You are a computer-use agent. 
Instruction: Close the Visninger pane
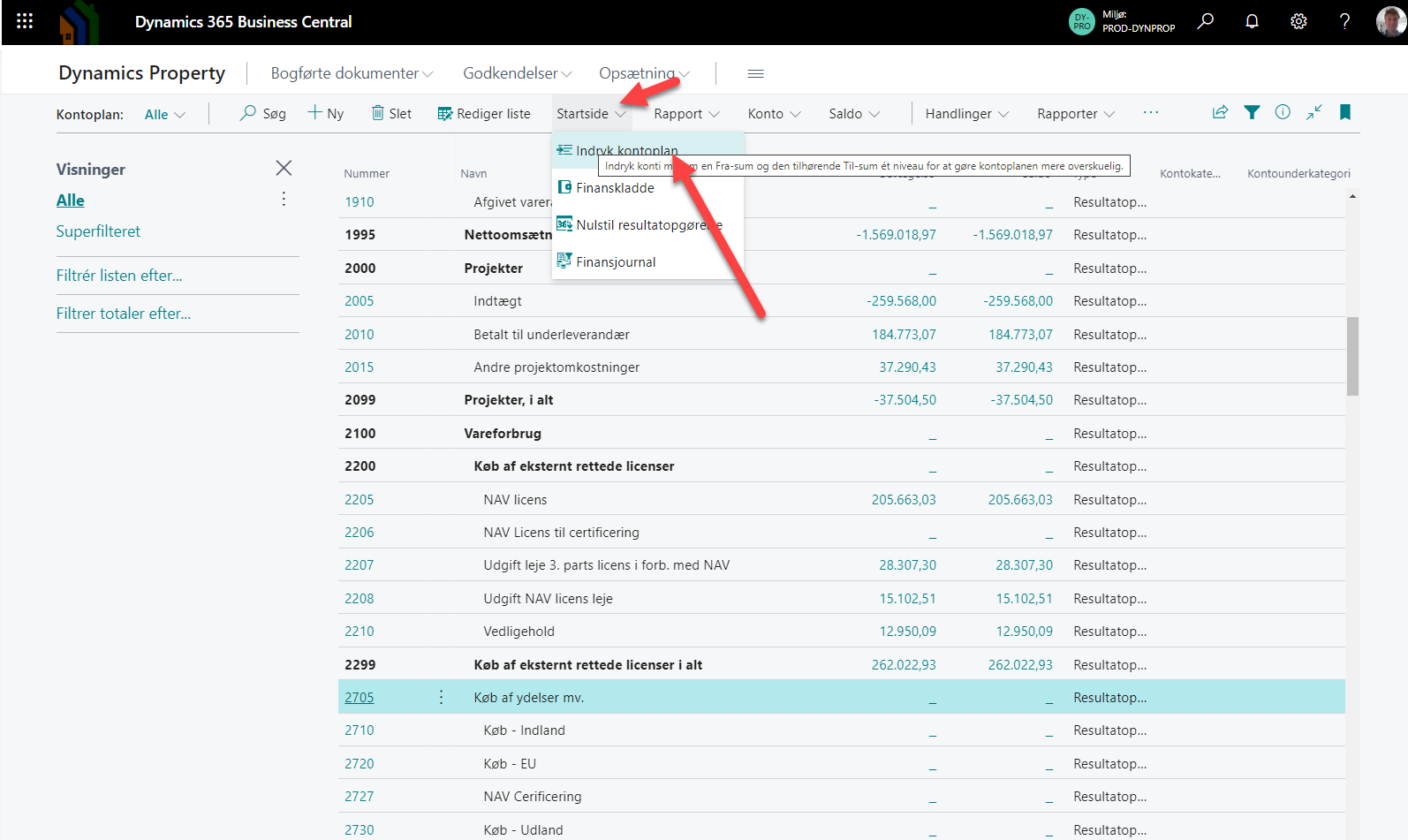(284, 168)
